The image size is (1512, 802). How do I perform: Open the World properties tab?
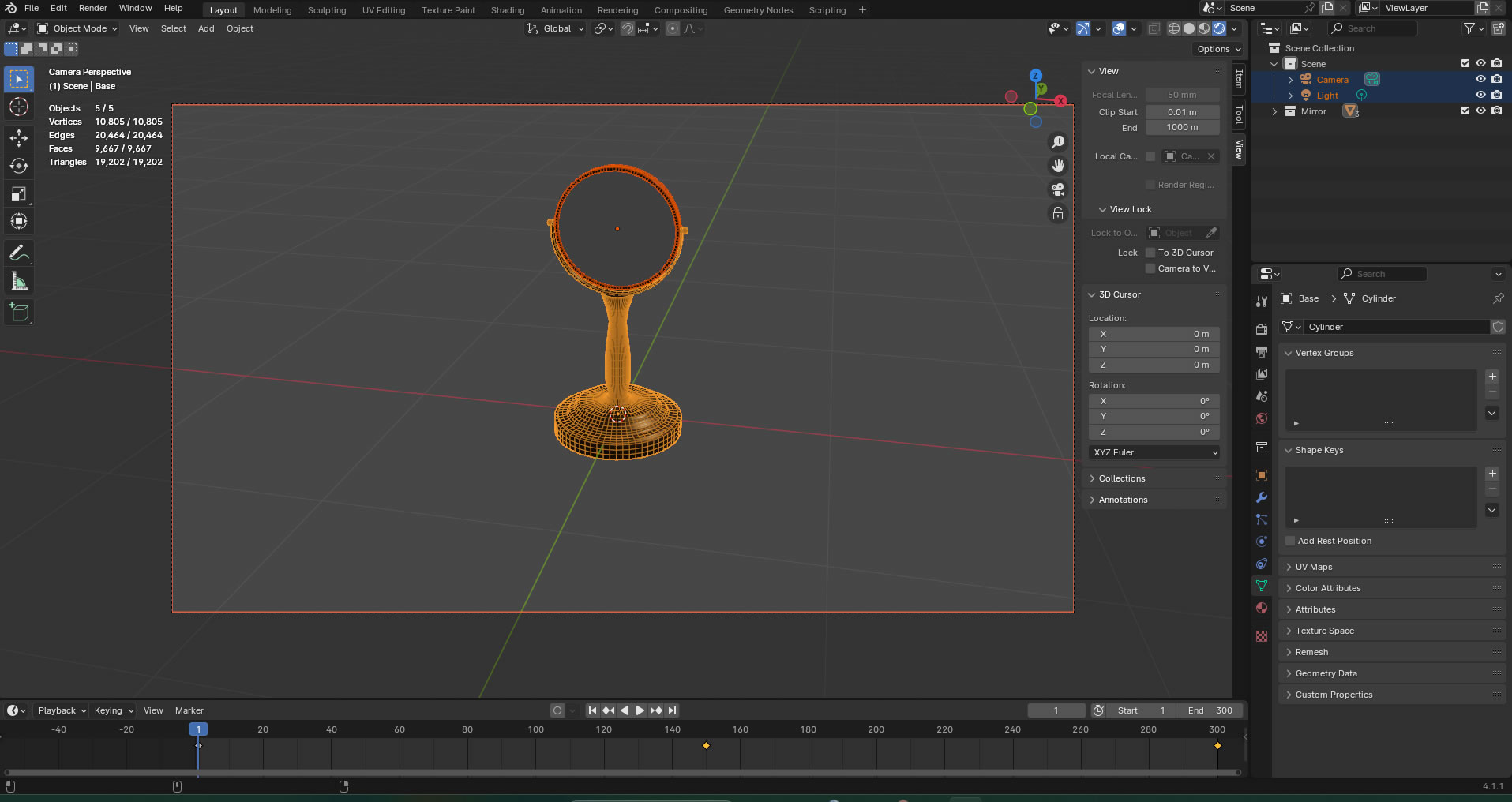click(1262, 418)
